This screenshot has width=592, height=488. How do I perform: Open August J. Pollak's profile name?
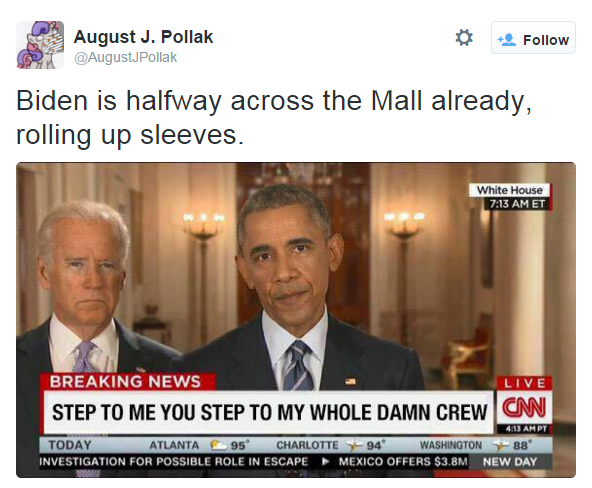143,37
